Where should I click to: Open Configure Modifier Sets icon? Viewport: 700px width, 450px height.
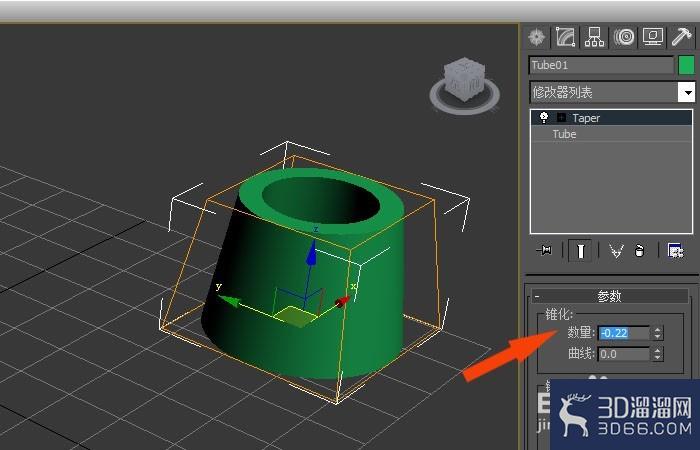tap(675, 250)
